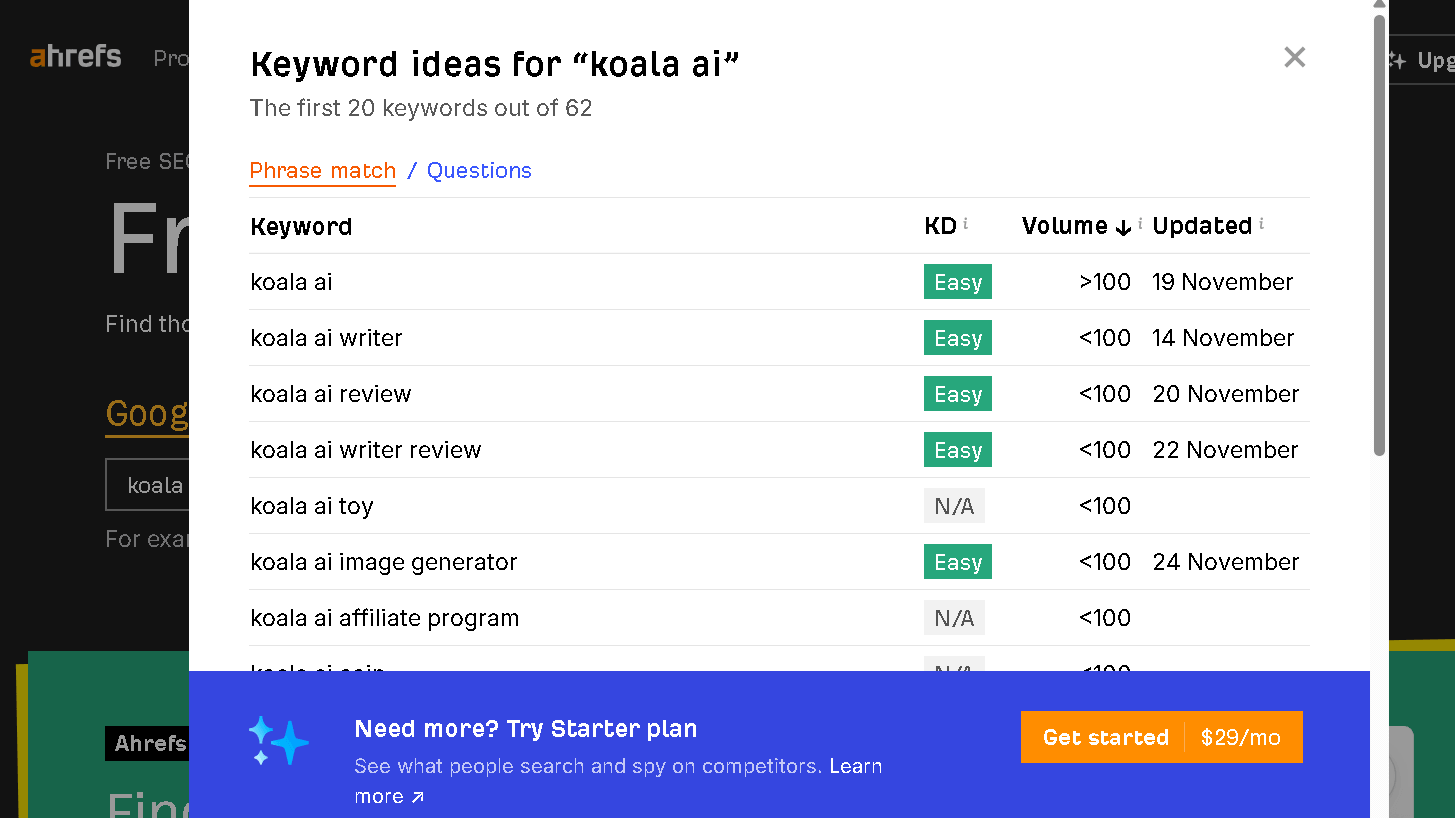Click the sparkles icon in the Starter plan banner

pos(278,740)
